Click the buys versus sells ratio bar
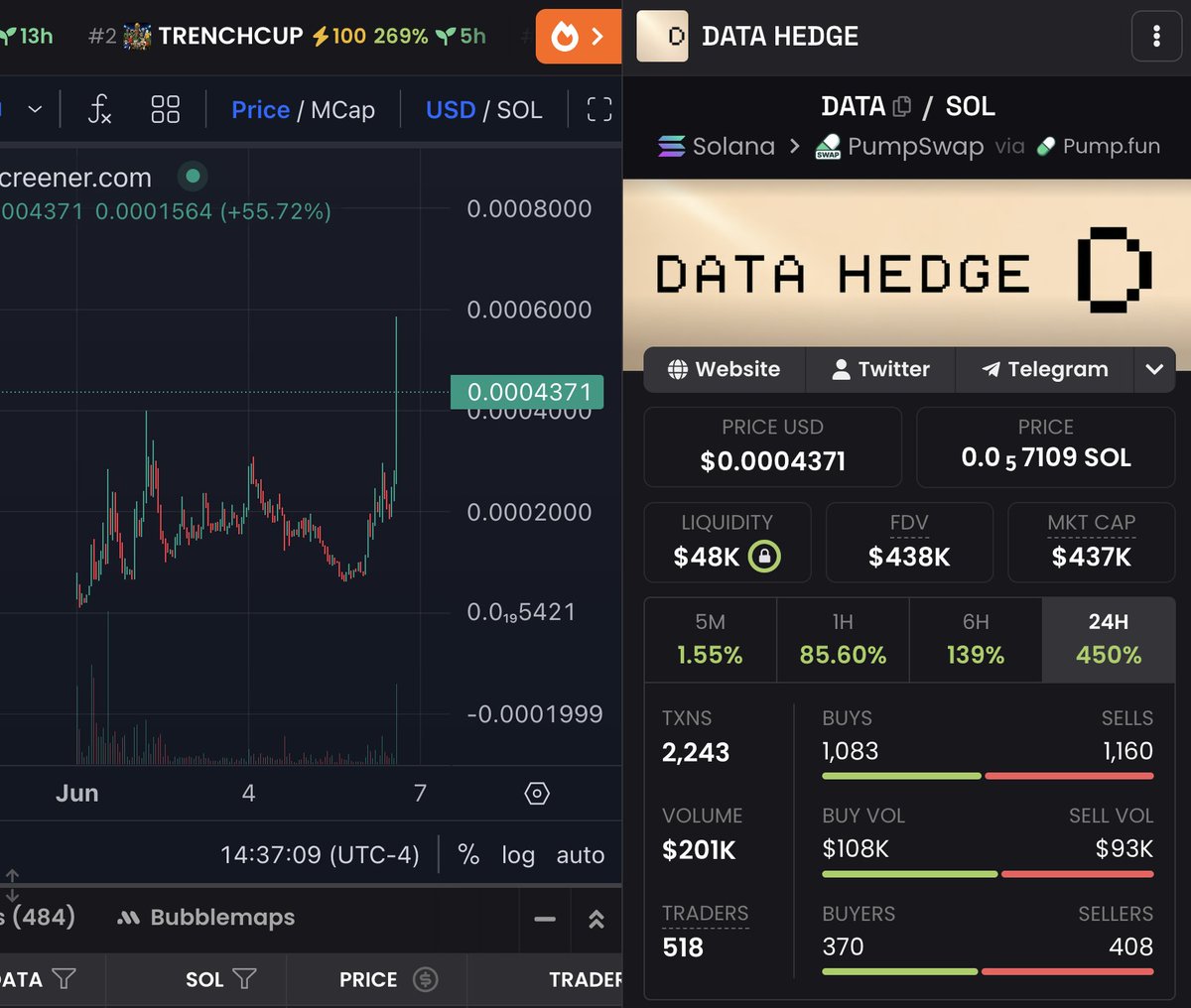The height and width of the screenshot is (1008, 1191). click(x=988, y=776)
